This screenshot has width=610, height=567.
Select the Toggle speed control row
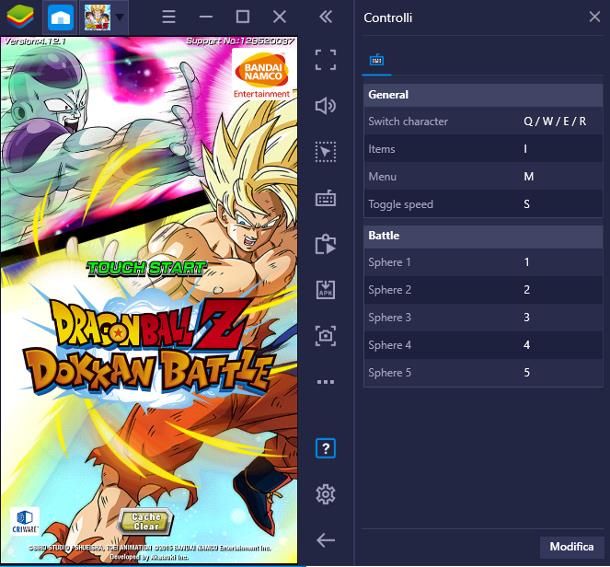pos(483,204)
